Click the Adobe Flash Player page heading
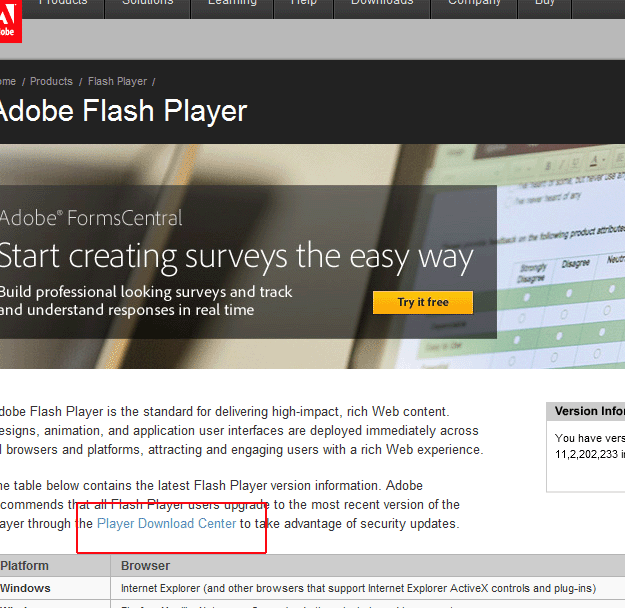This screenshot has width=625, height=608. point(123,111)
